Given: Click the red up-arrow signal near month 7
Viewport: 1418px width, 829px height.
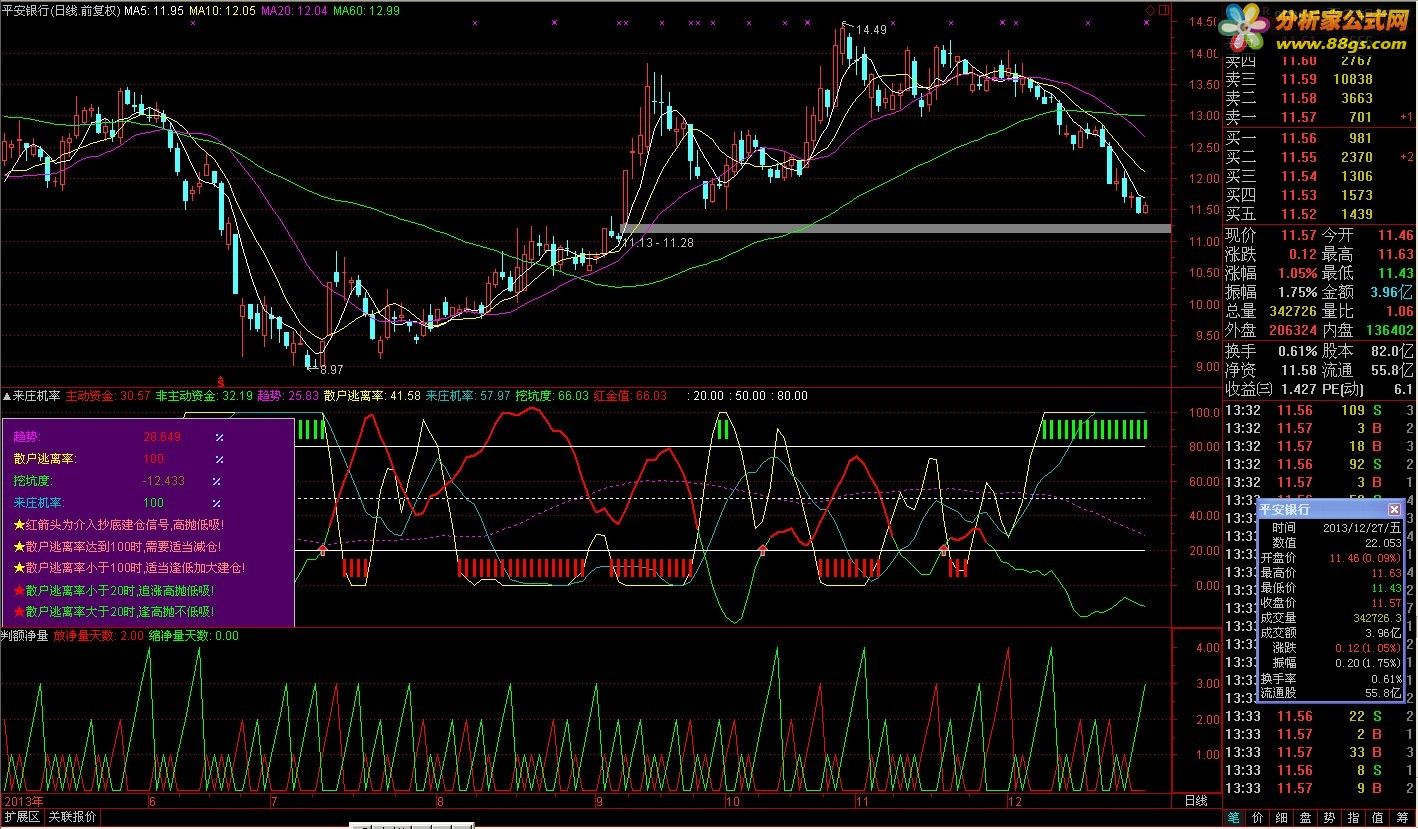Looking at the screenshot, I should point(323,548).
